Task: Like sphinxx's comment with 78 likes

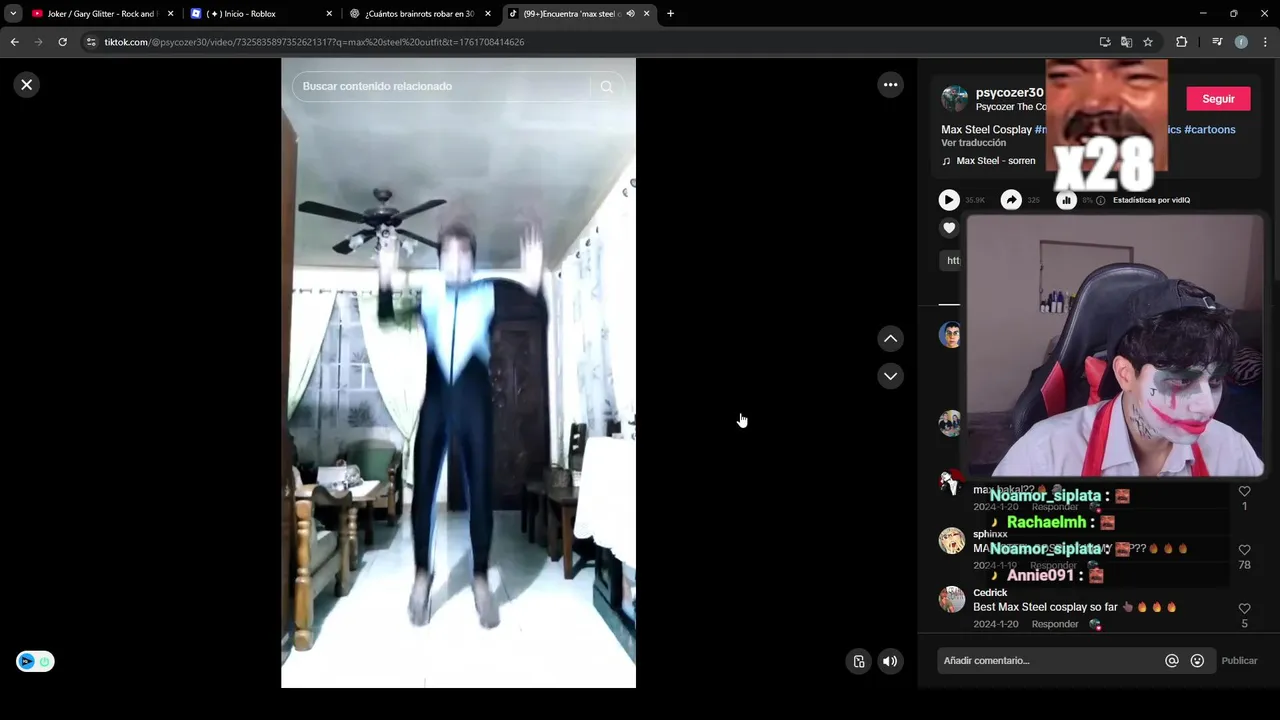Action: tap(1244, 550)
